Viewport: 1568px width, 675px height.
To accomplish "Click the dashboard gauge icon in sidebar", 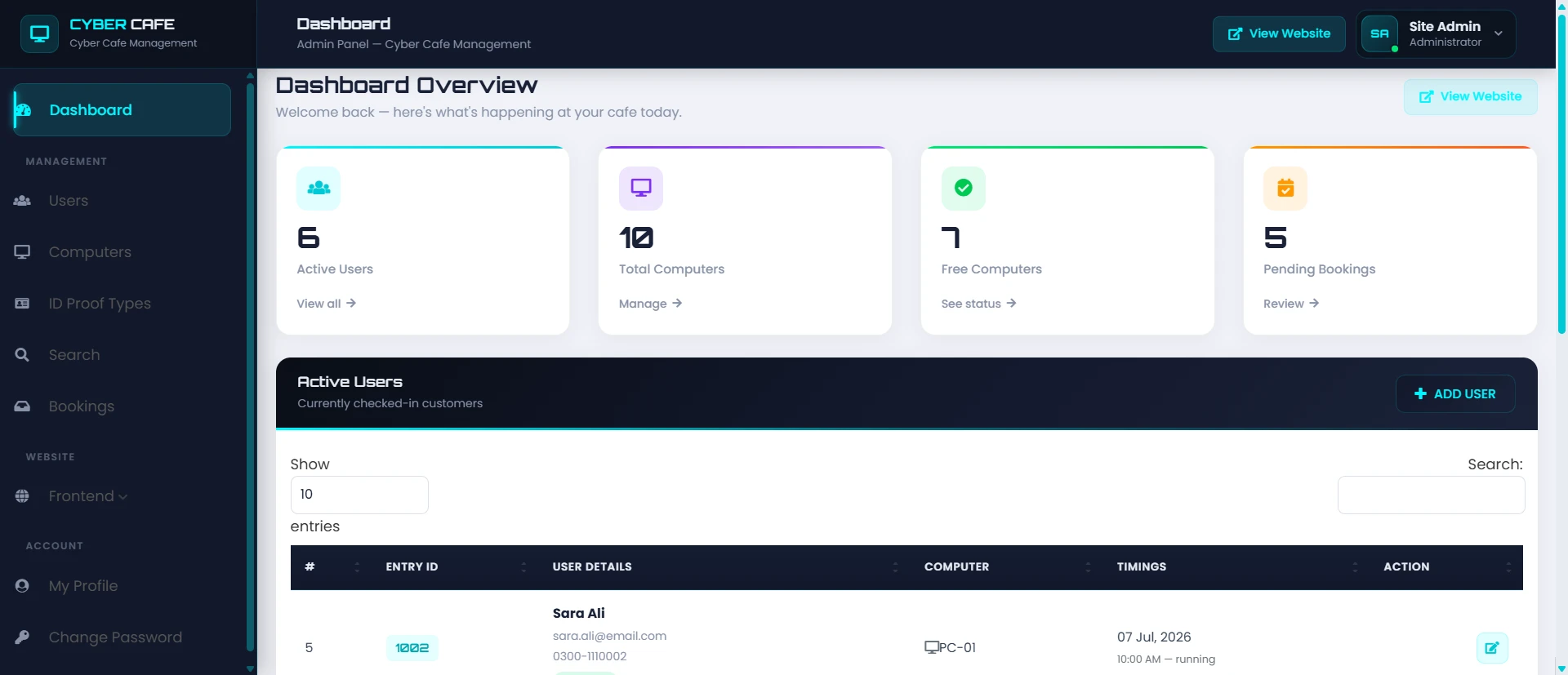I will point(24,110).
